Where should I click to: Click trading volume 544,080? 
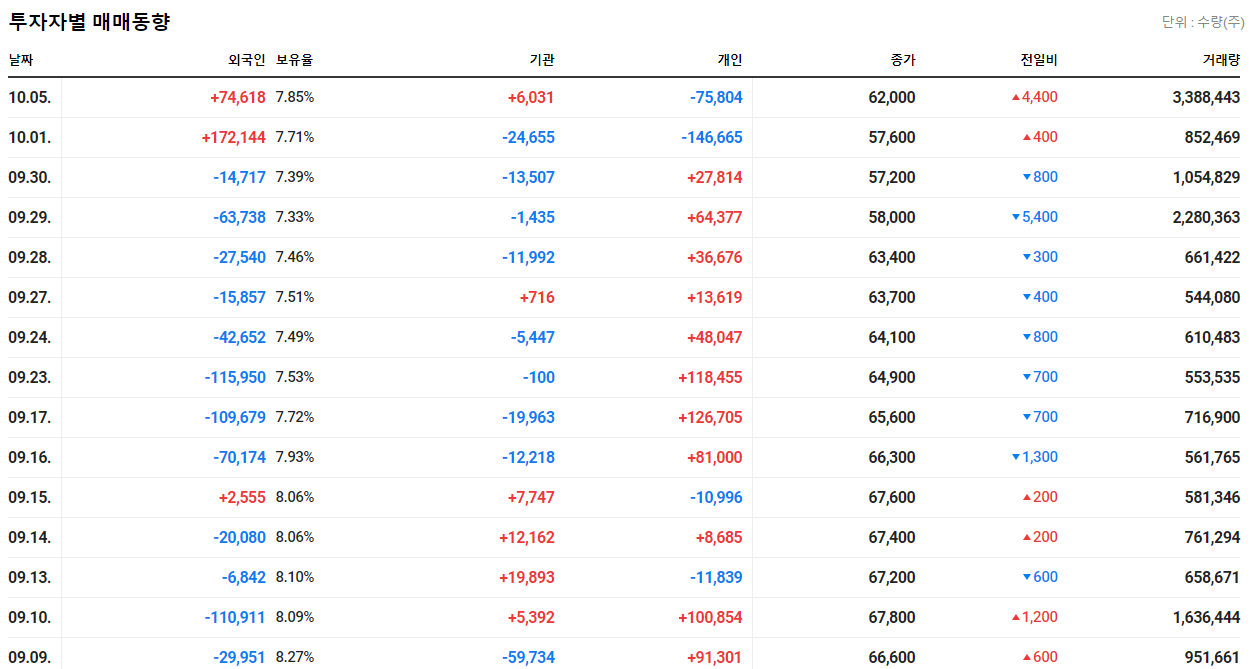point(1212,297)
